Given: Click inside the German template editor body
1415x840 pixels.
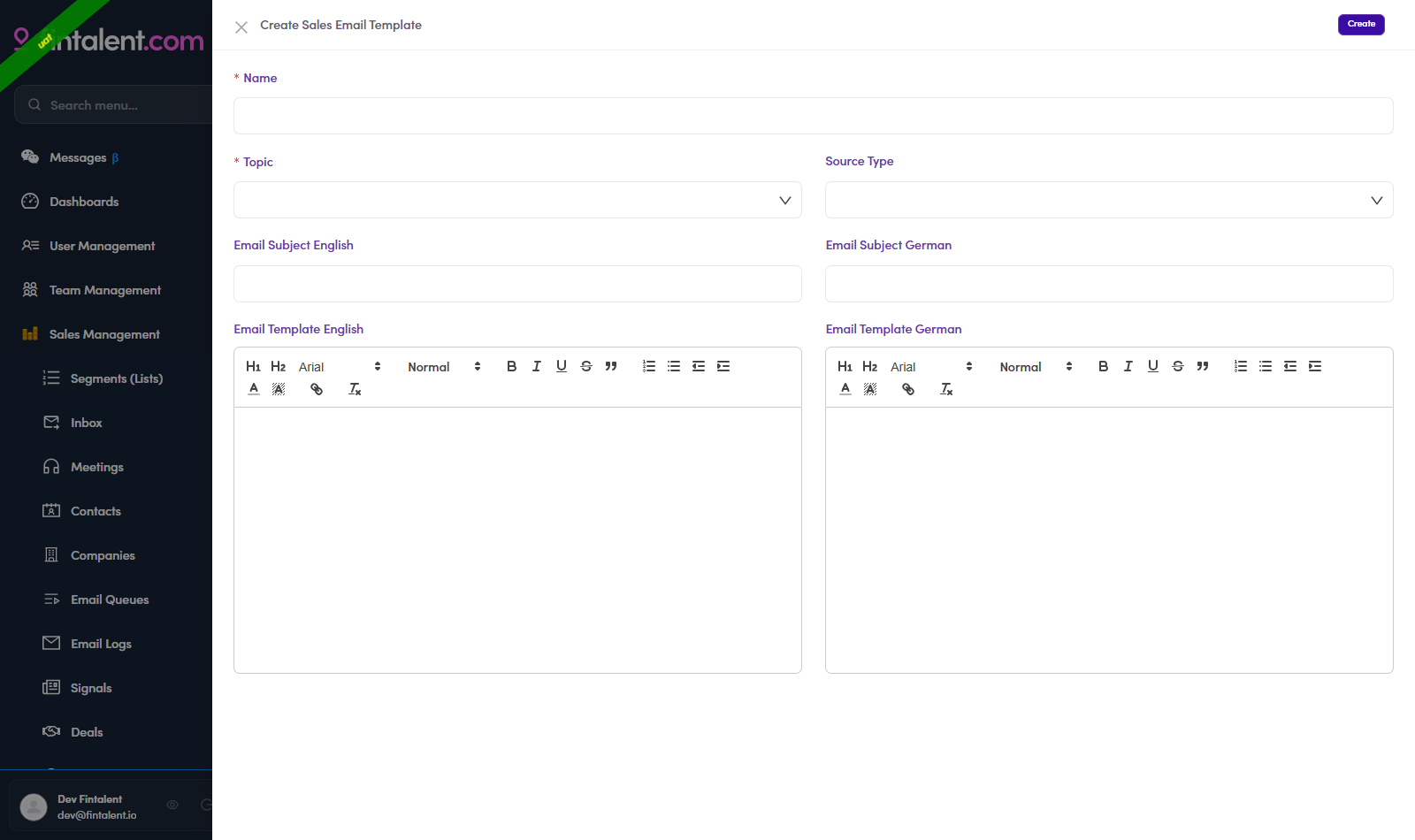Looking at the screenshot, I should tap(1109, 540).
